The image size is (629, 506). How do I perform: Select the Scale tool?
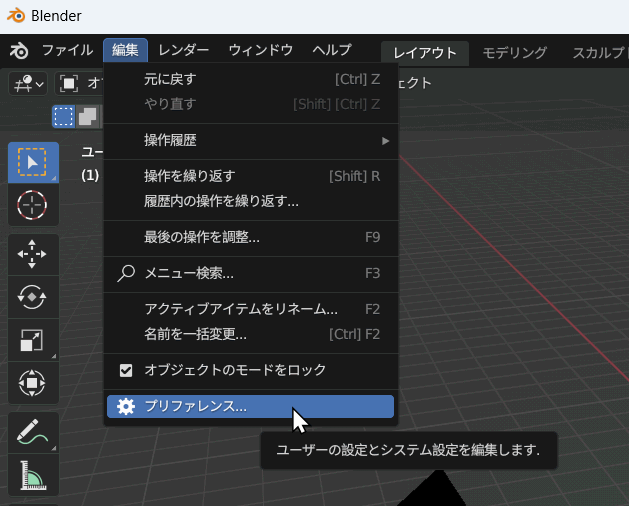pyautogui.click(x=33, y=340)
